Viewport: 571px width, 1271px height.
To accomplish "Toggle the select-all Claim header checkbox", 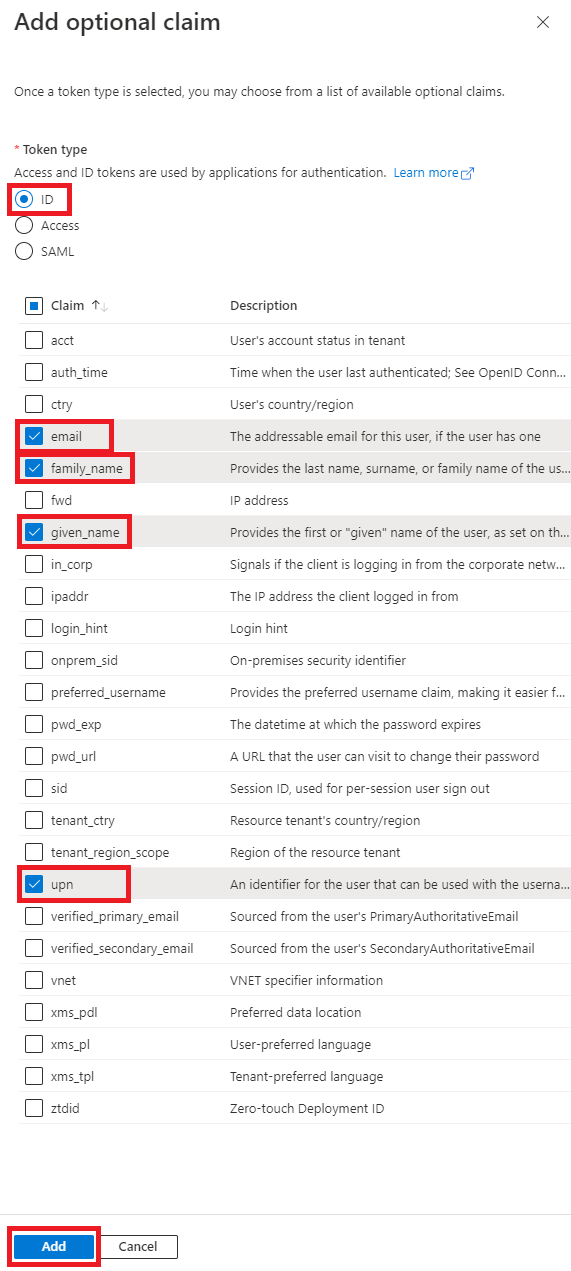I will pos(34,306).
